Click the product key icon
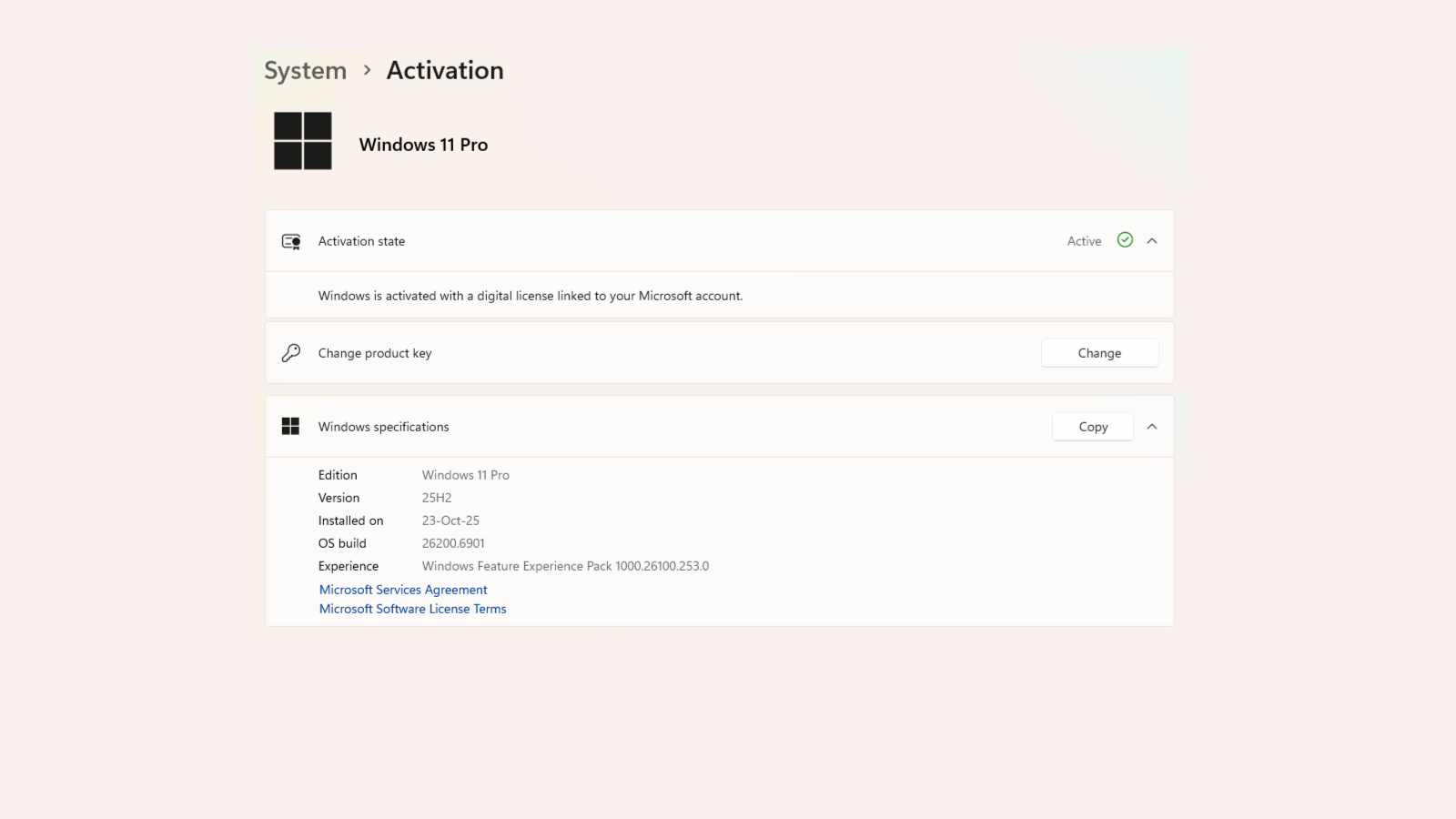1456x819 pixels. (x=291, y=353)
